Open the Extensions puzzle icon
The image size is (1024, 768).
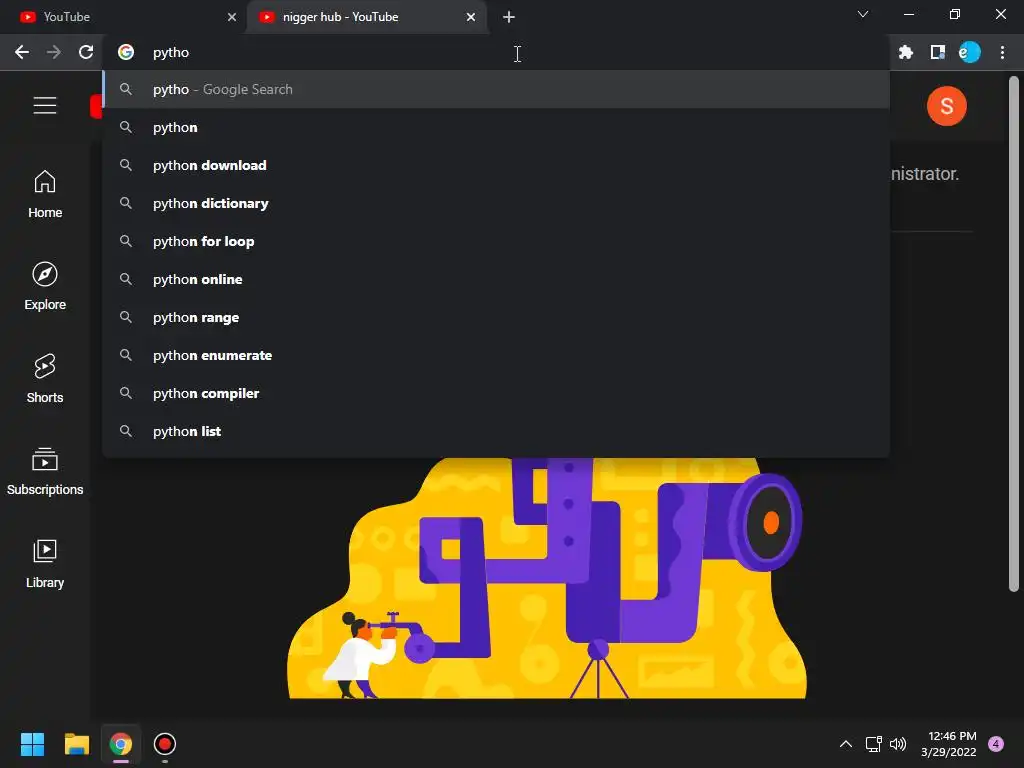pyautogui.click(x=905, y=52)
